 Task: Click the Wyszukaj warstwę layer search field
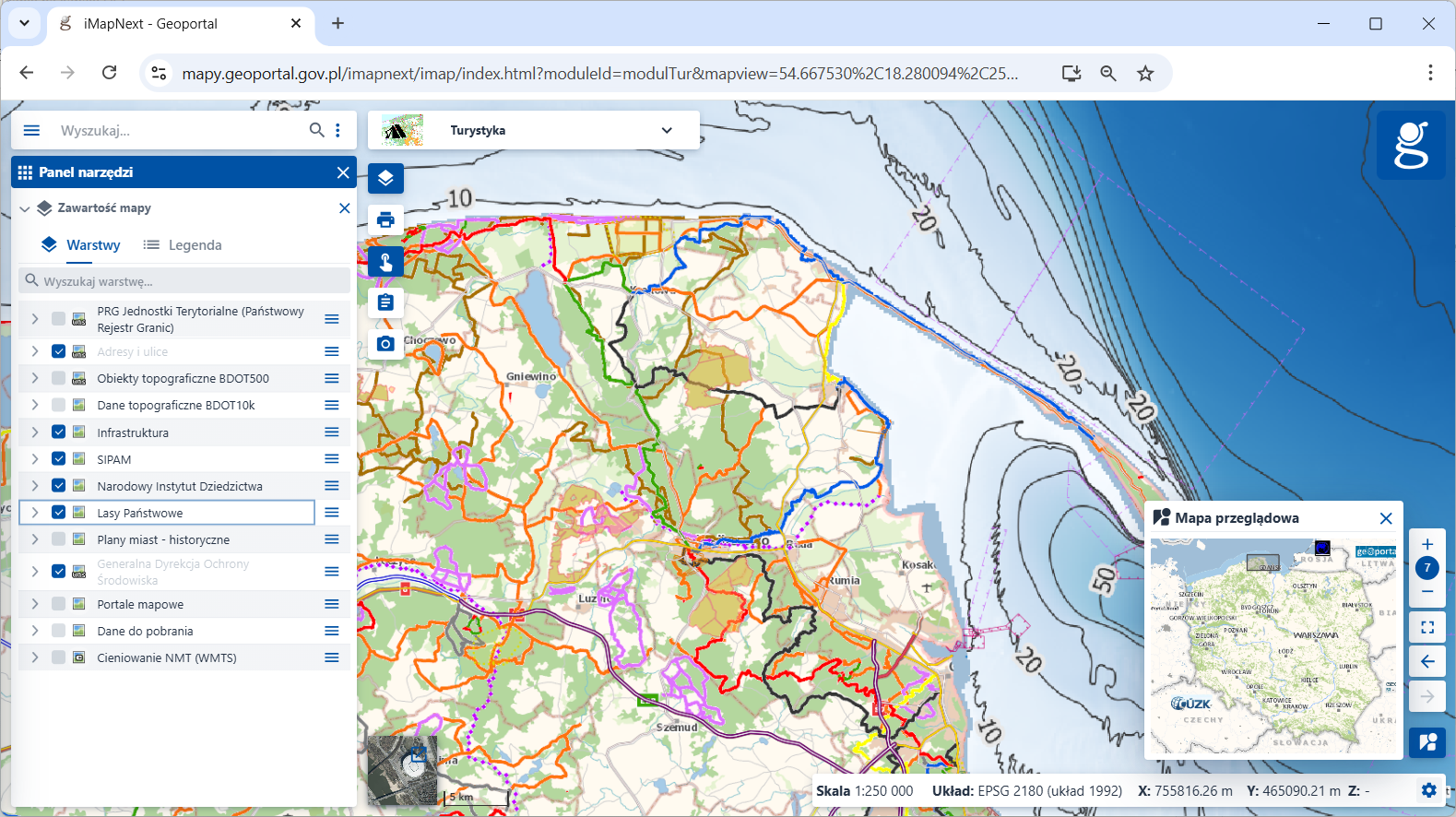(184, 281)
